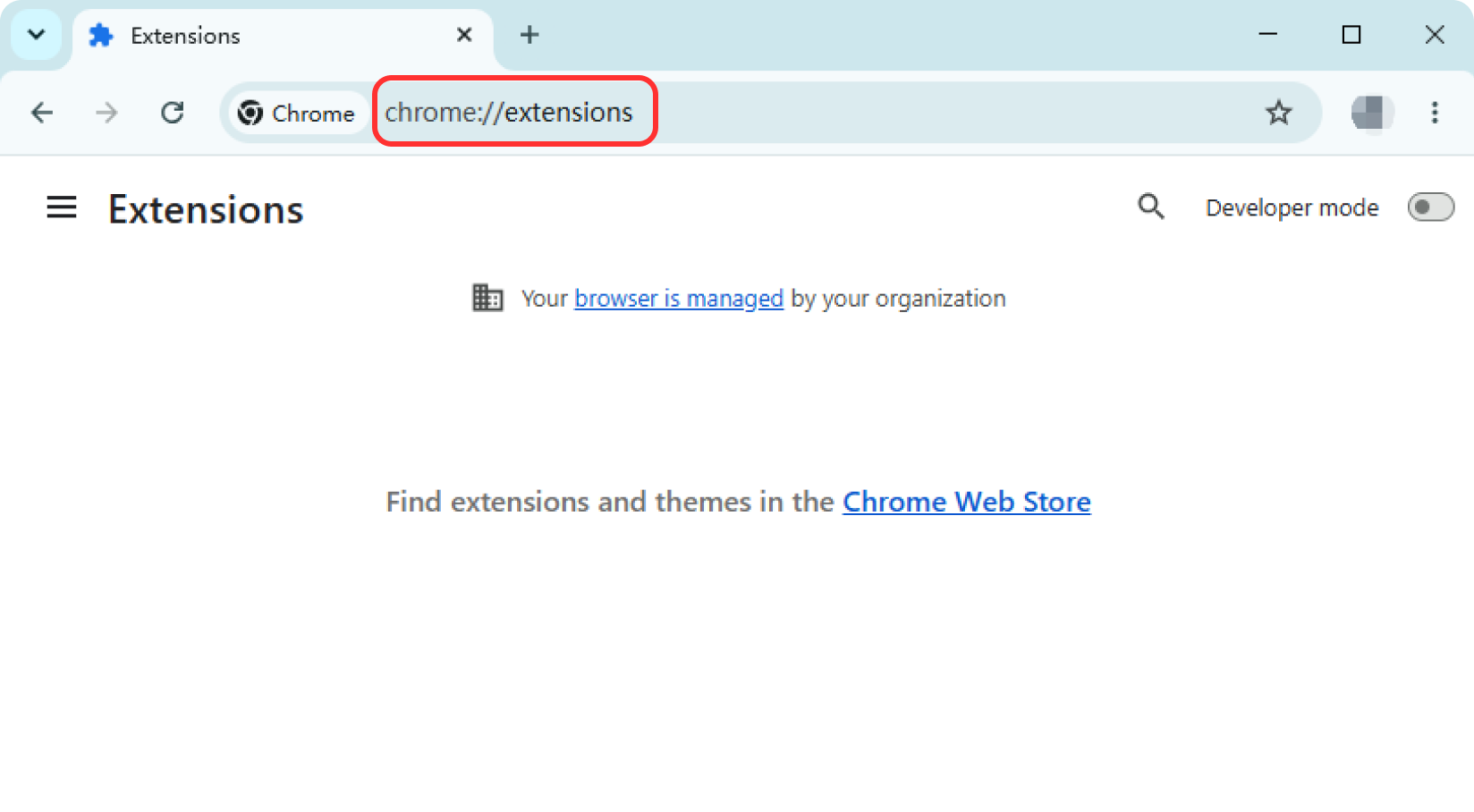Screen dimensions: 1474x812
Task: Click the Developer mode label
Action: (x=1292, y=207)
